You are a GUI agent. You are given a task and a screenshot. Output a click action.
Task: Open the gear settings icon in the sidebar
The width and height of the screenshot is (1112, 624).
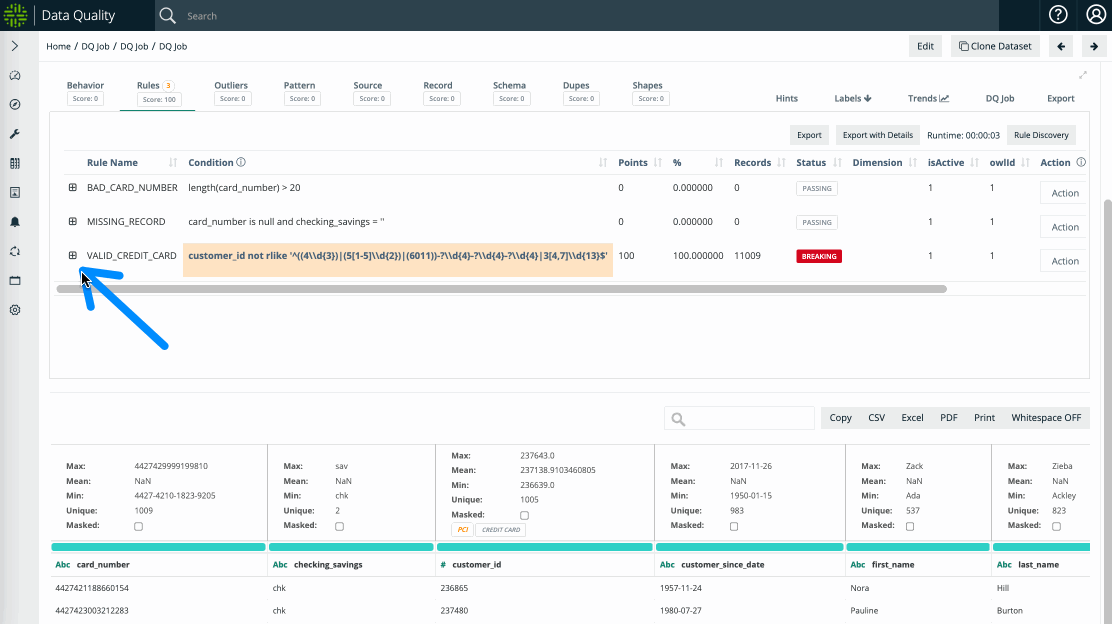15,310
